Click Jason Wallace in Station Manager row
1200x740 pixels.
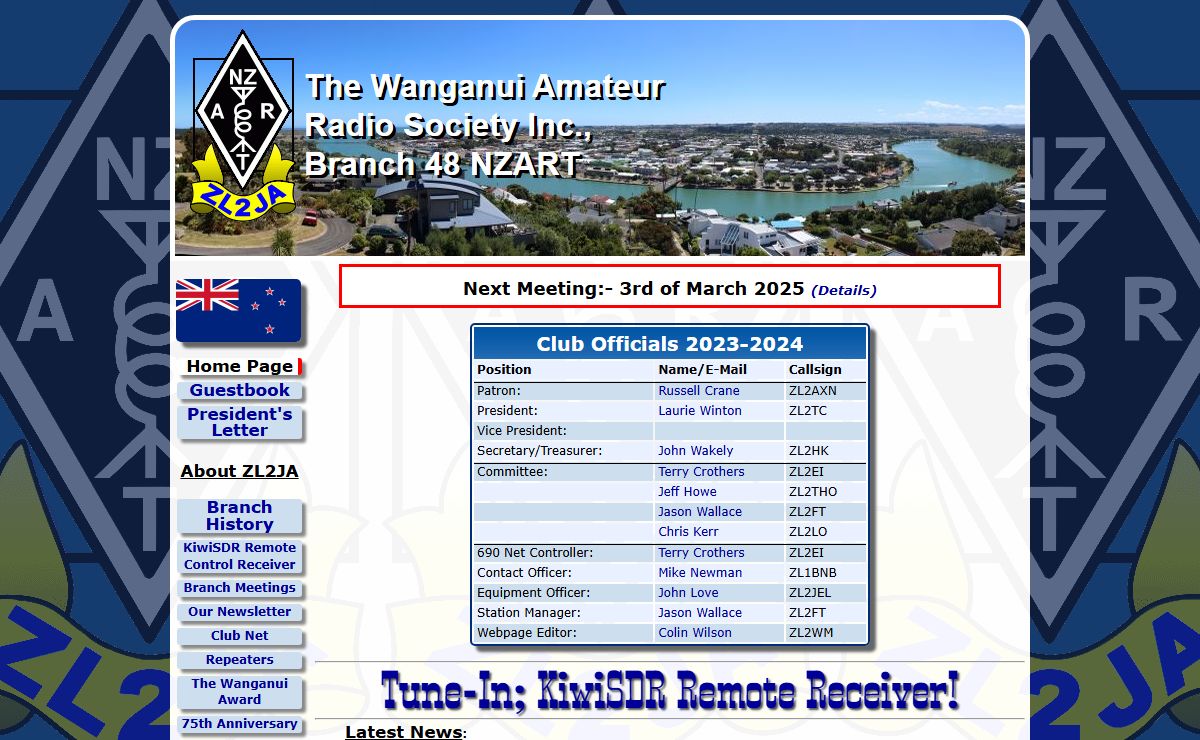coord(700,613)
